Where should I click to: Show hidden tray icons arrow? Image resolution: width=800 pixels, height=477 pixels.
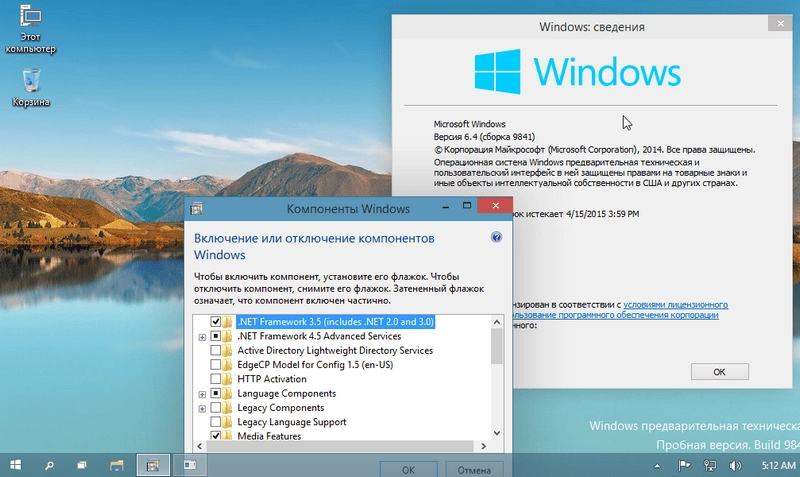pyautogui.click(x=657, y=465)
